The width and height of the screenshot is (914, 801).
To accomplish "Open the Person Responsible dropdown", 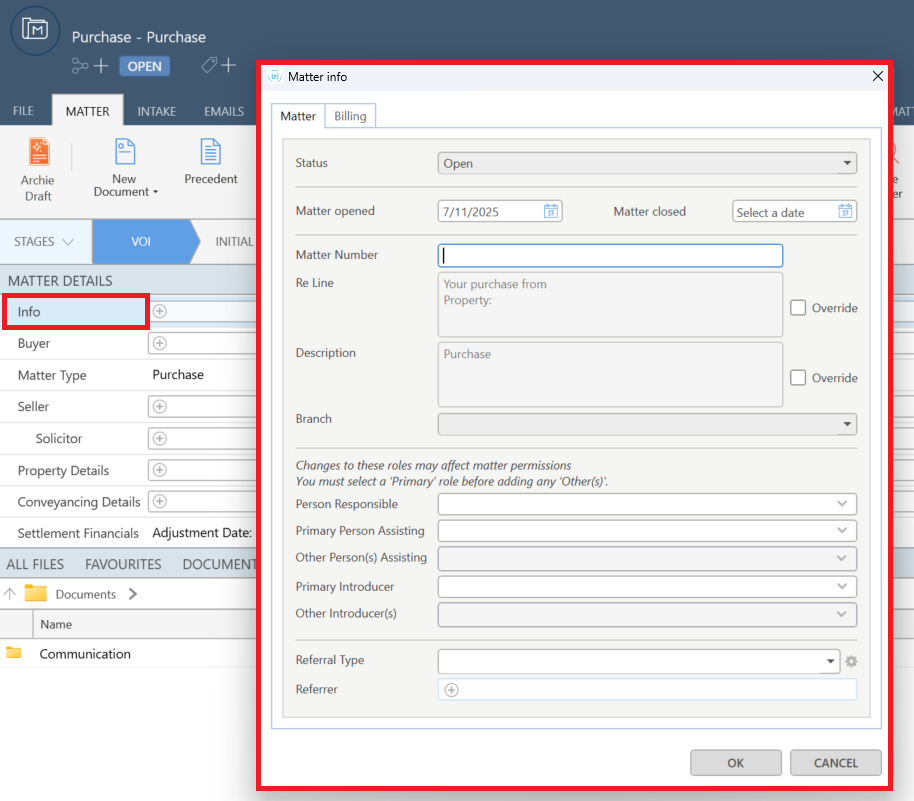I will 843,504.
